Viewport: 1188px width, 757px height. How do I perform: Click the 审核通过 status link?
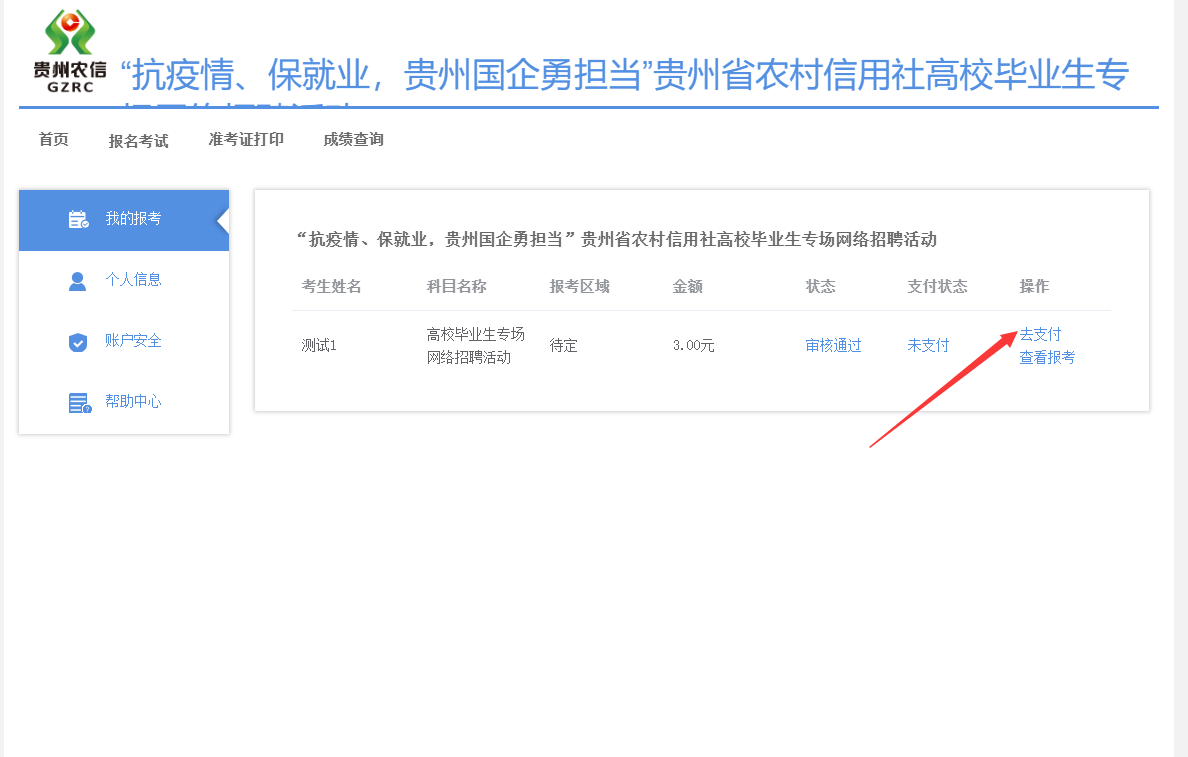click(833, 346)
